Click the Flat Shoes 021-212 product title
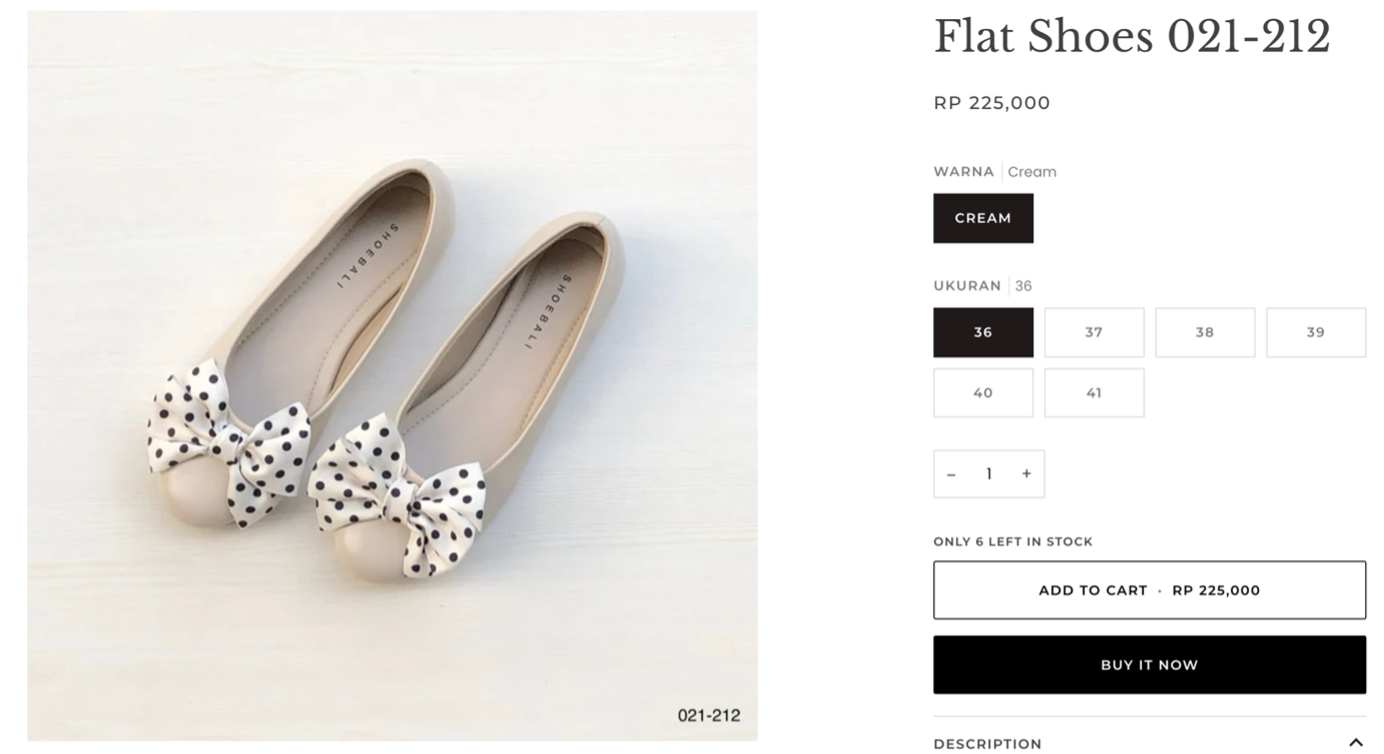 tap(1131, 38)
